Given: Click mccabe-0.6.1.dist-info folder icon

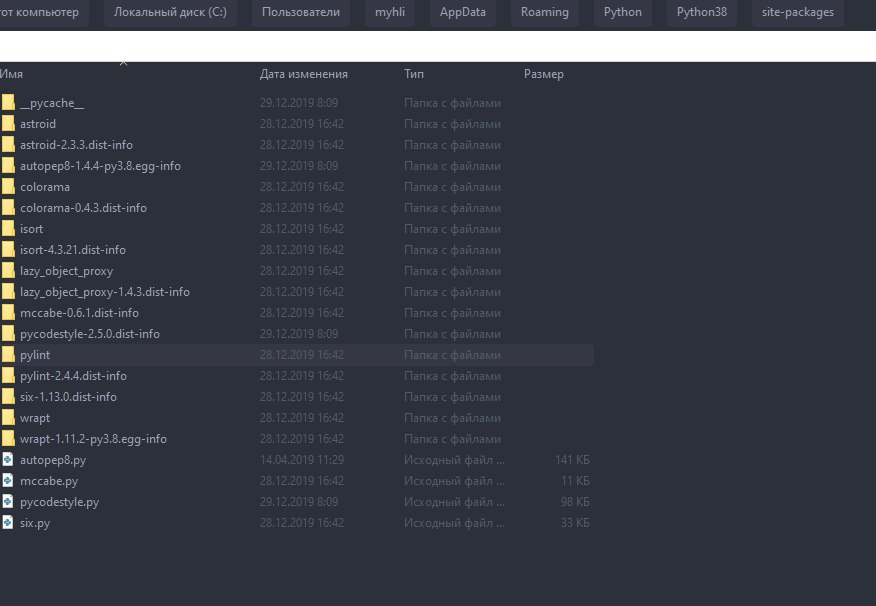Looking at the screenshot, I should click(8, 313).
